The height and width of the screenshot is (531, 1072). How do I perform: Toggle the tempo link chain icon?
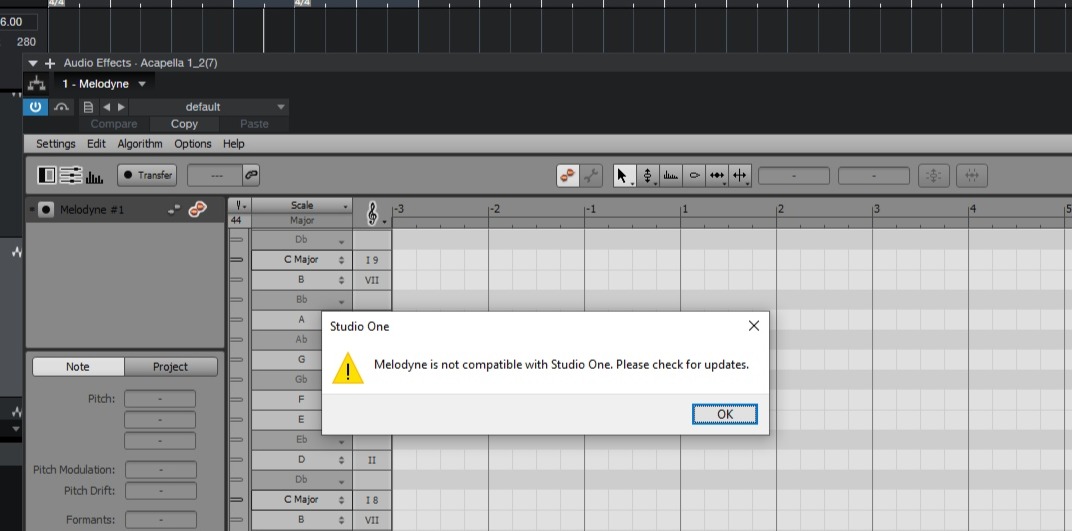251,176
